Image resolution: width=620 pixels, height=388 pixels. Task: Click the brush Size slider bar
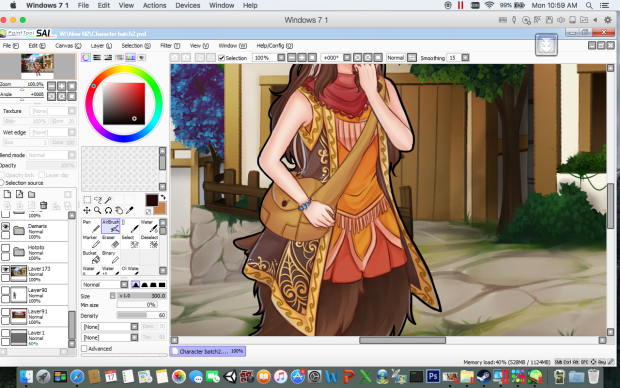[142, 295]
